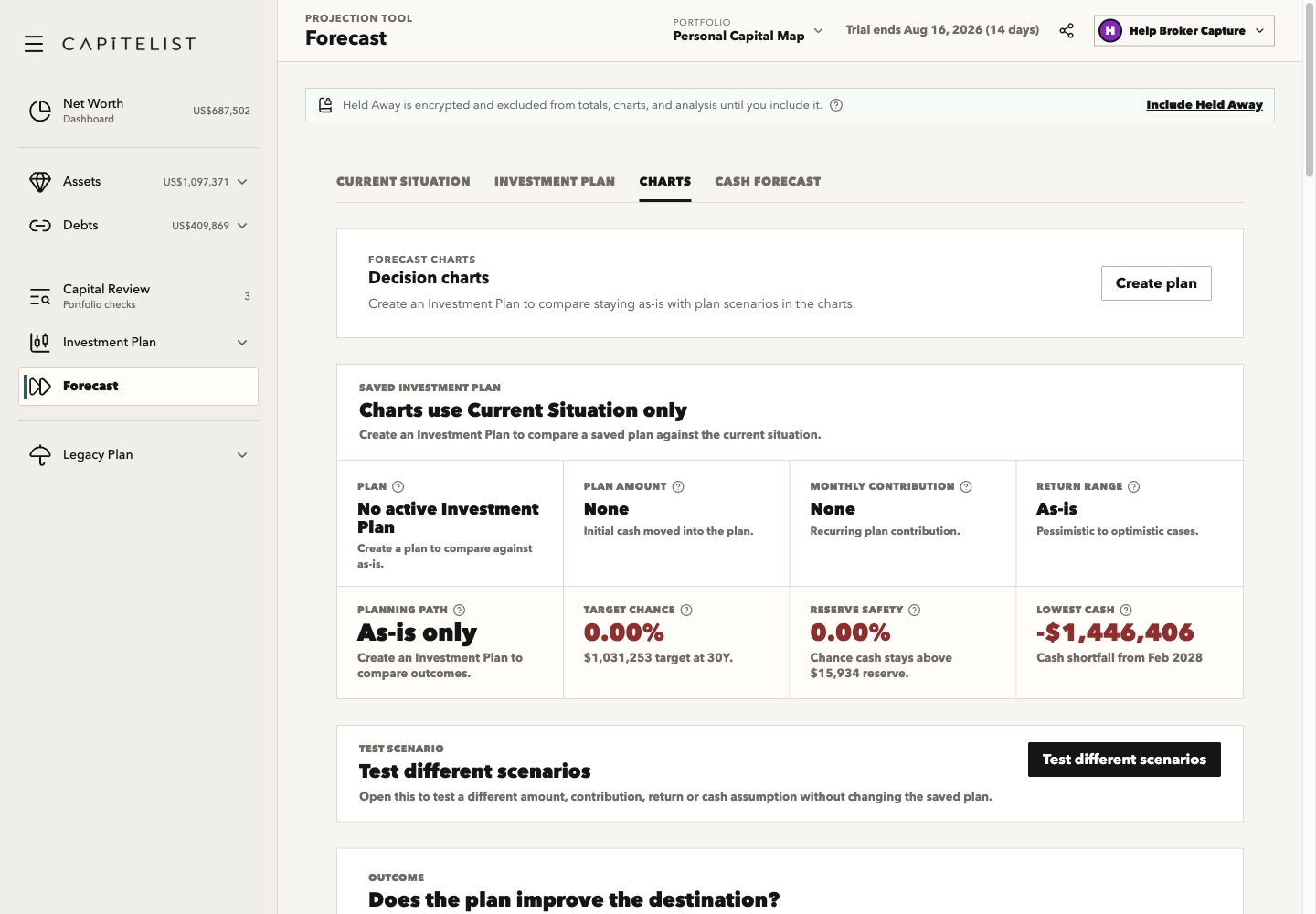This screenshot has width=1316, height=914.
Task: Open the Reserve Safety help icon
Action: coord(915,610)
